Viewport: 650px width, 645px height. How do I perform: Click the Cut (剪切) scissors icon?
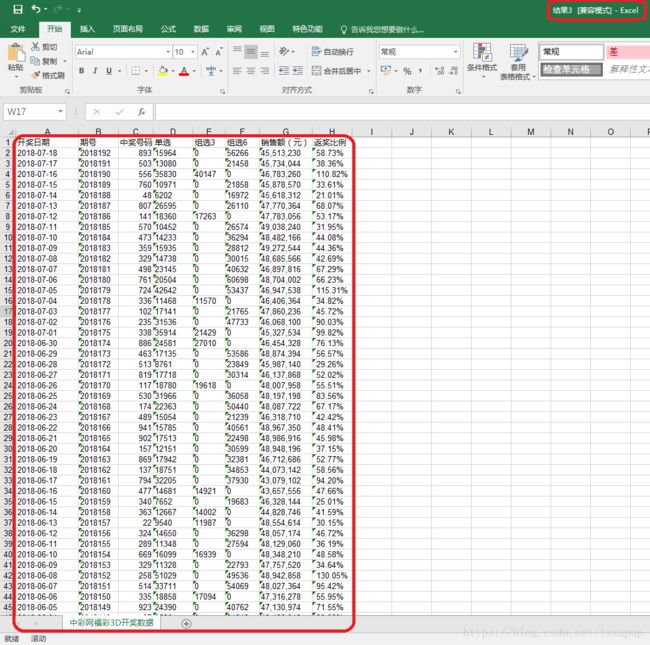pos(35,47)
